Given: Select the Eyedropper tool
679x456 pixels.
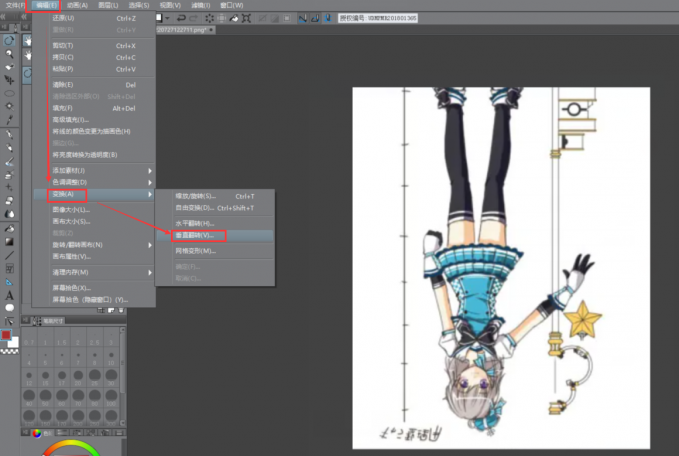Looking at the screenshot, I should click(x=9, y=120).
